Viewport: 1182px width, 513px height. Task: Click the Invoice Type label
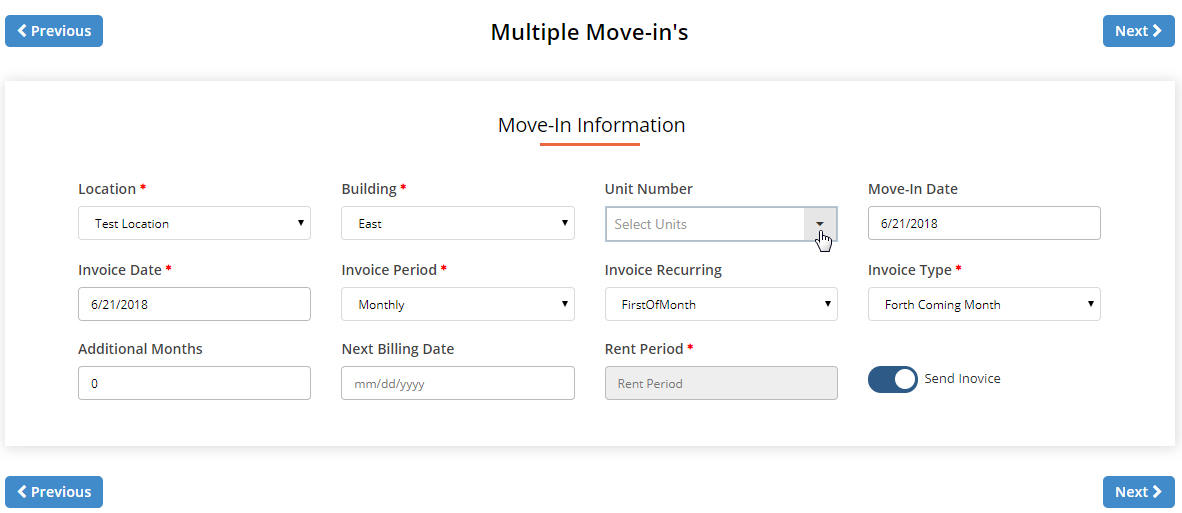tap(910, 270)
